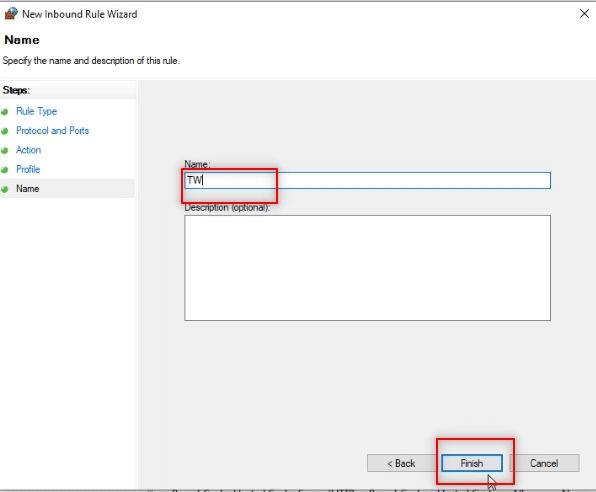Click the green bullet beside Name step
Image resolution: width=596 pixels, height=492 pixels.
pos(5,189)
